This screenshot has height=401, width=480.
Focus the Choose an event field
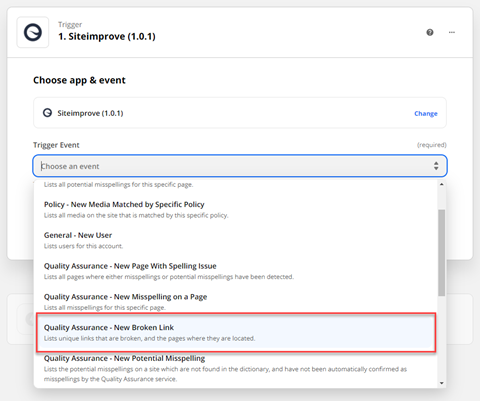(x=240, y=166)
